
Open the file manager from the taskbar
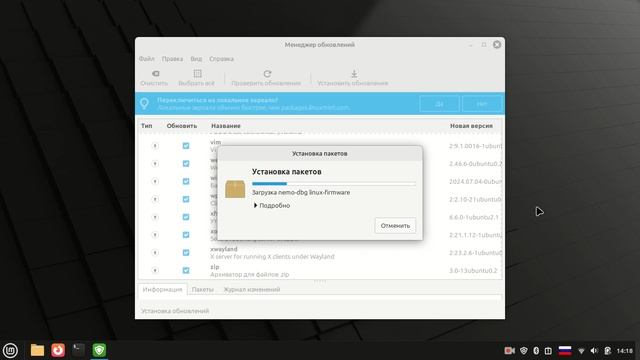point(37,350)
